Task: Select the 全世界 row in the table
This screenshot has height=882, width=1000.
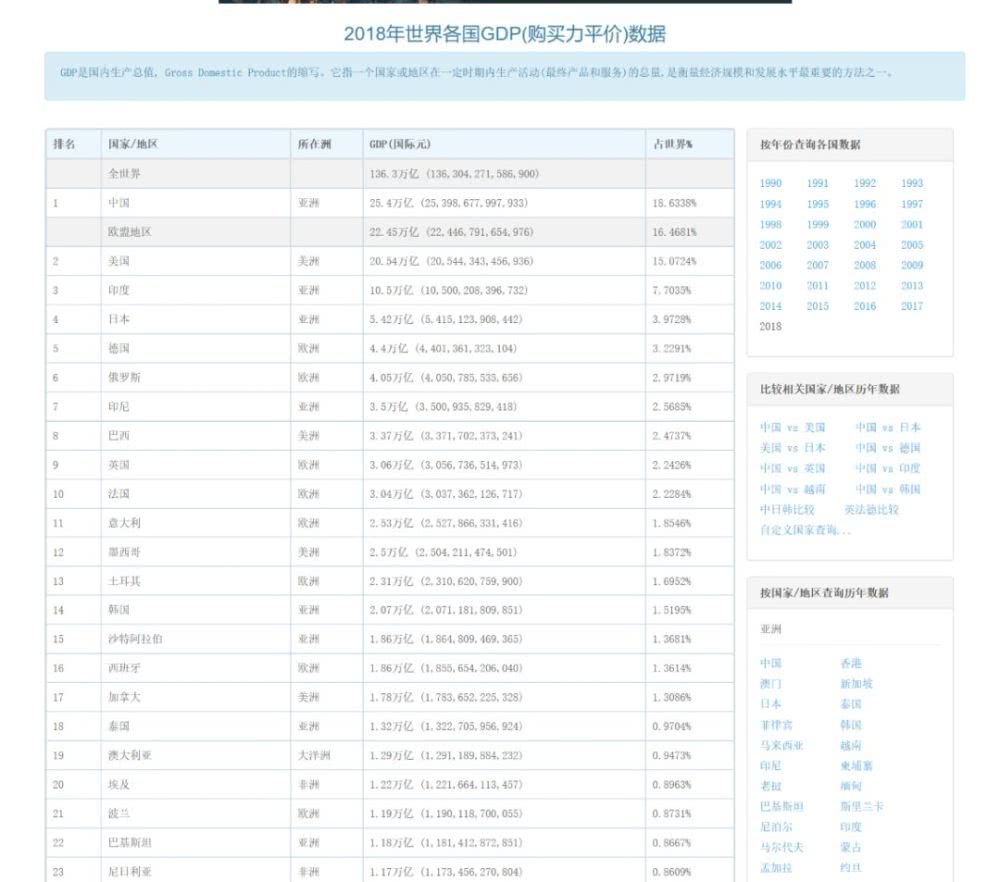Action: (x=390, y=173)
